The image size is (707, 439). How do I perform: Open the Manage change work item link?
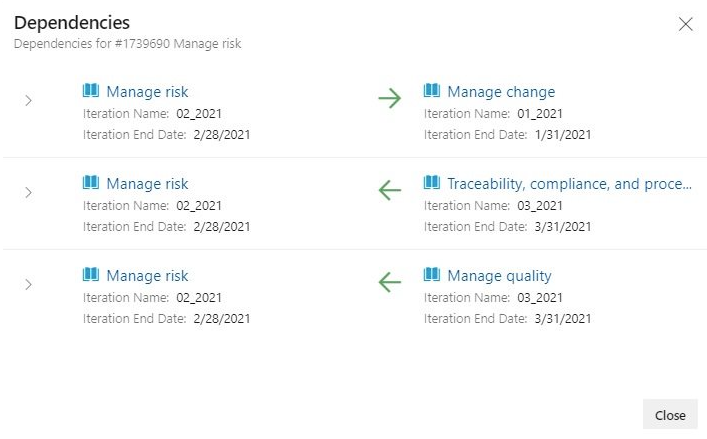(x=501, y=92)
